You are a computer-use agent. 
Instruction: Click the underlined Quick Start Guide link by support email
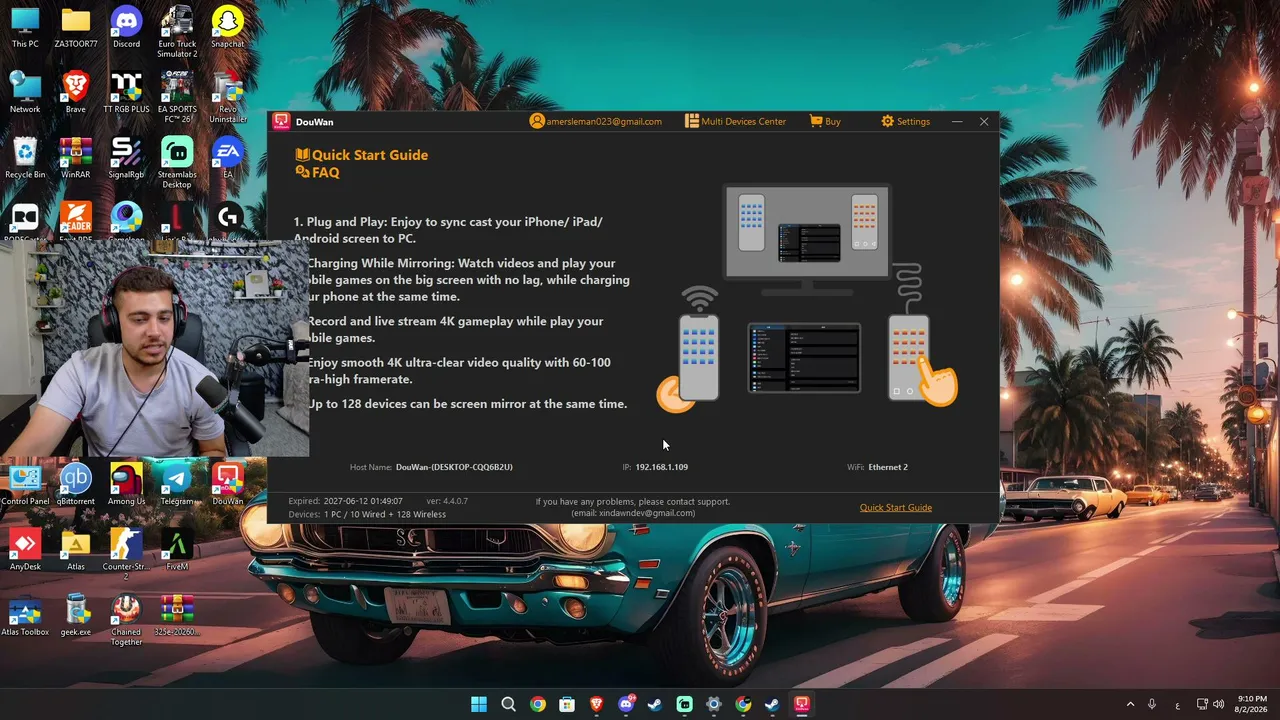(x=896, y=507)
